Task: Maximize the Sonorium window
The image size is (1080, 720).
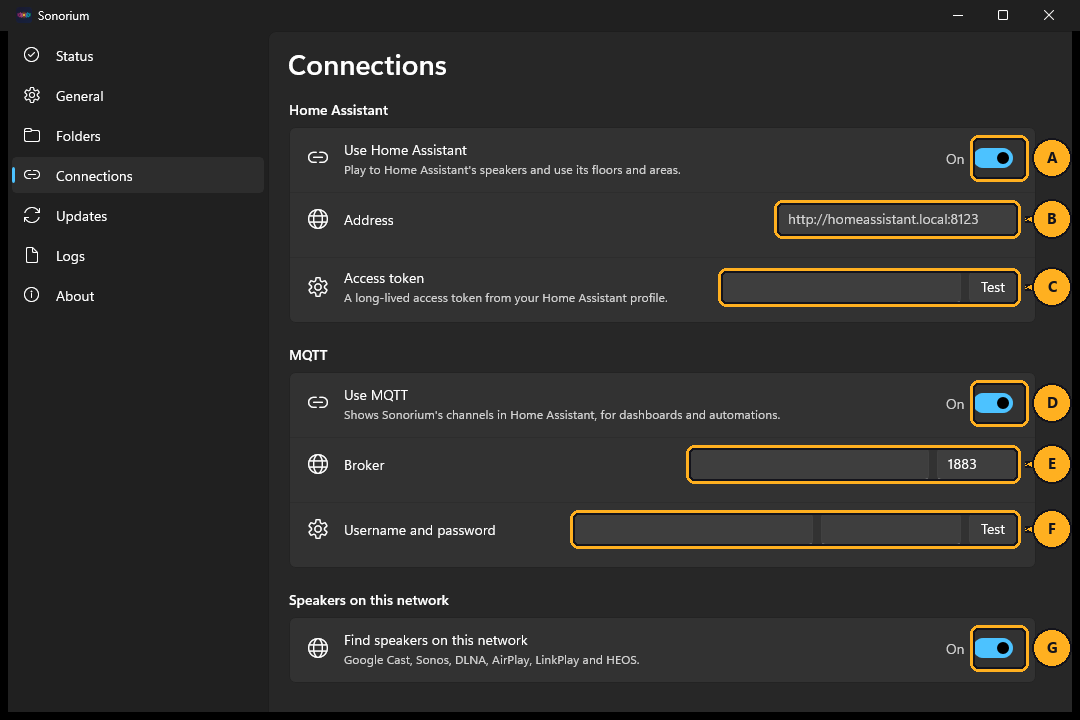Action: tap(1003, 15)
